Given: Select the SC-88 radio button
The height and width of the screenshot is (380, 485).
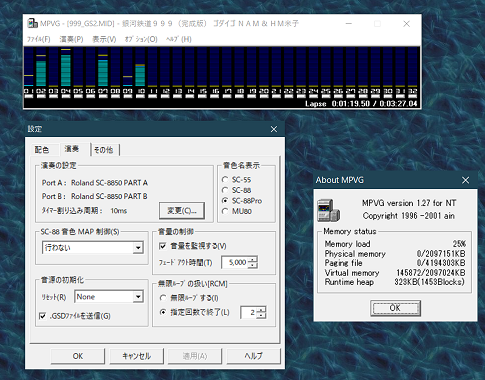Looking at the screenshot, I should (237, 190).
